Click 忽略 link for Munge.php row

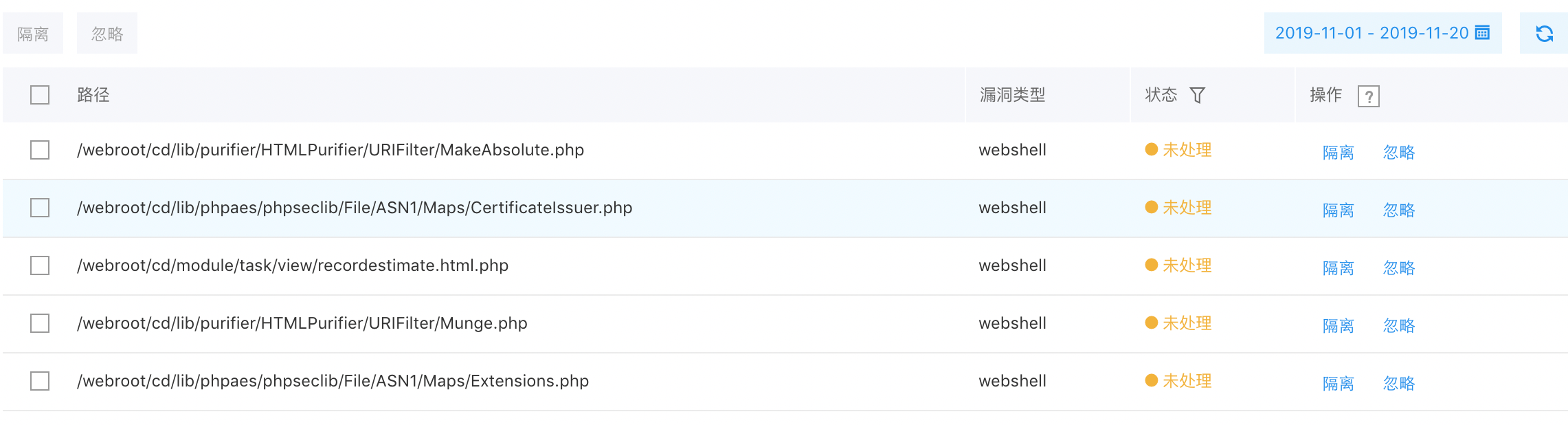click(x=1399, y=325)
